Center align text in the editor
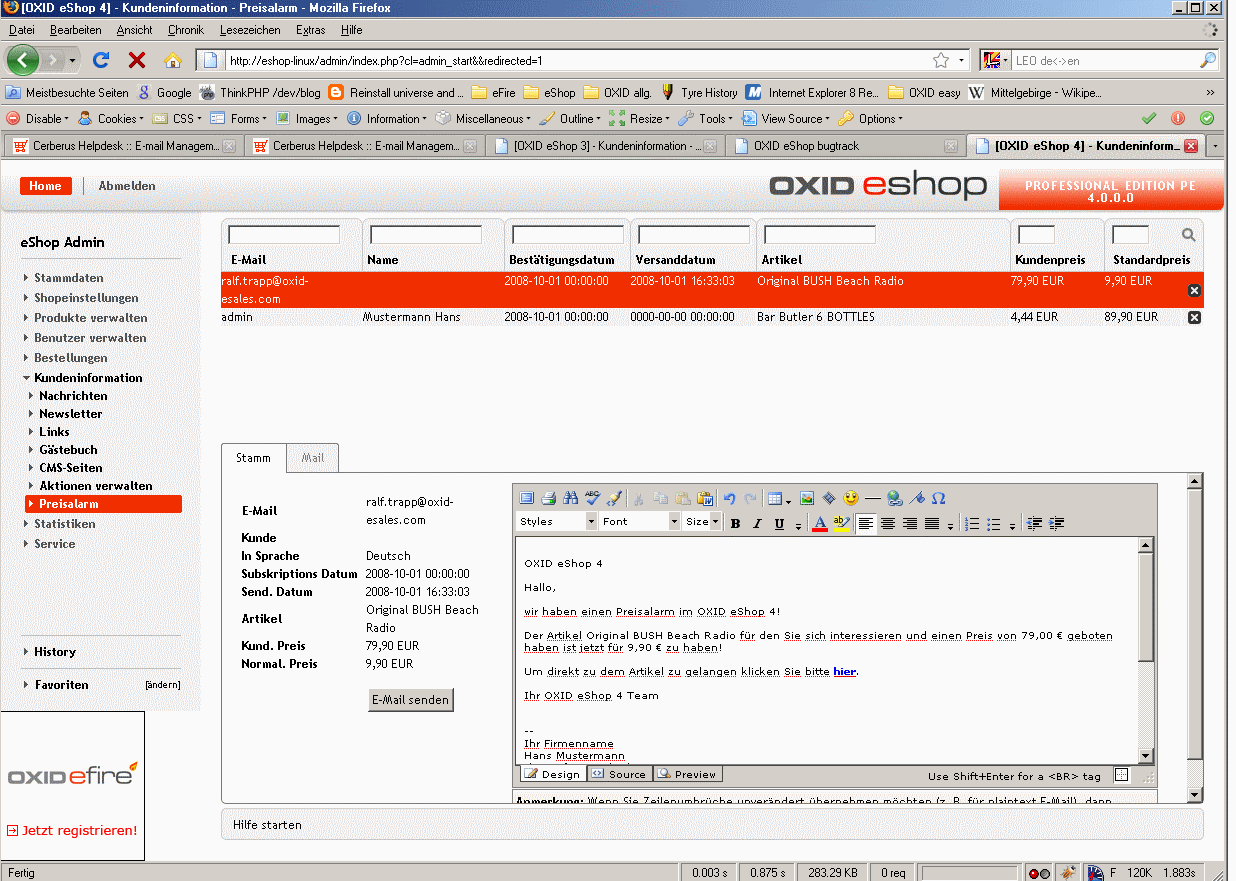The width and height of the screenshot is (1236, 881). click(888, 523)
